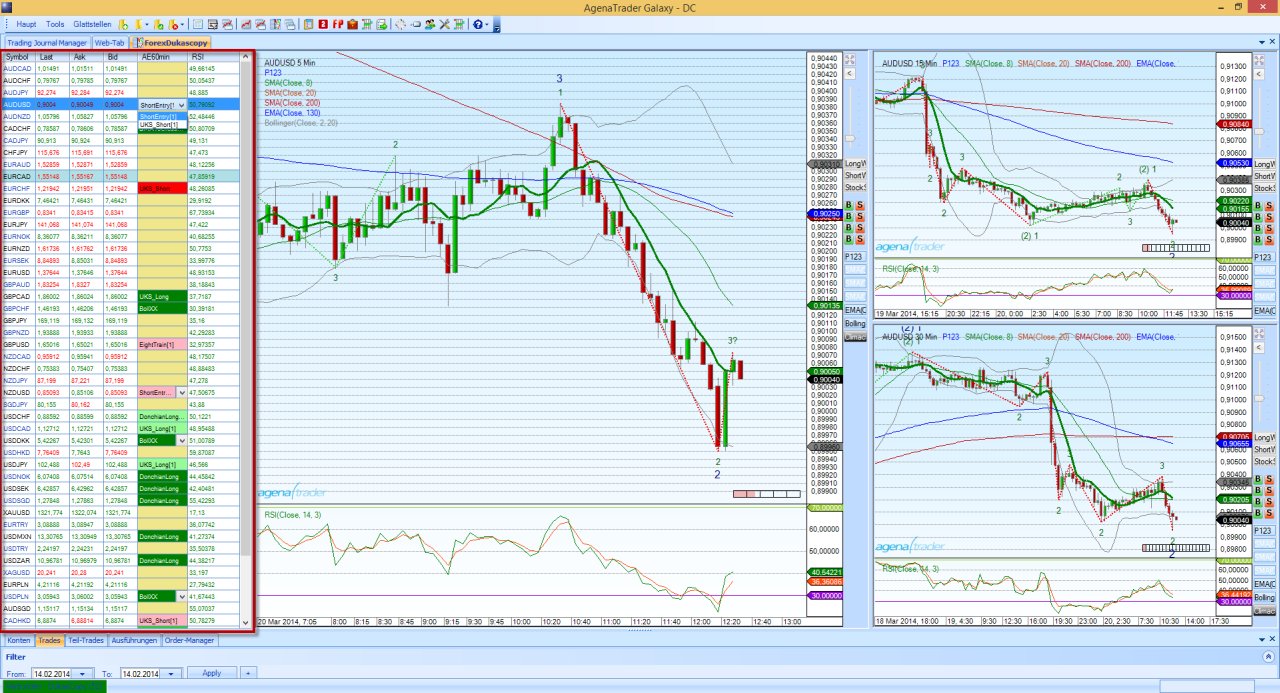
Task: Expand AE60min dropdown in the USDDKK row
Action: (x=181, y=440)
